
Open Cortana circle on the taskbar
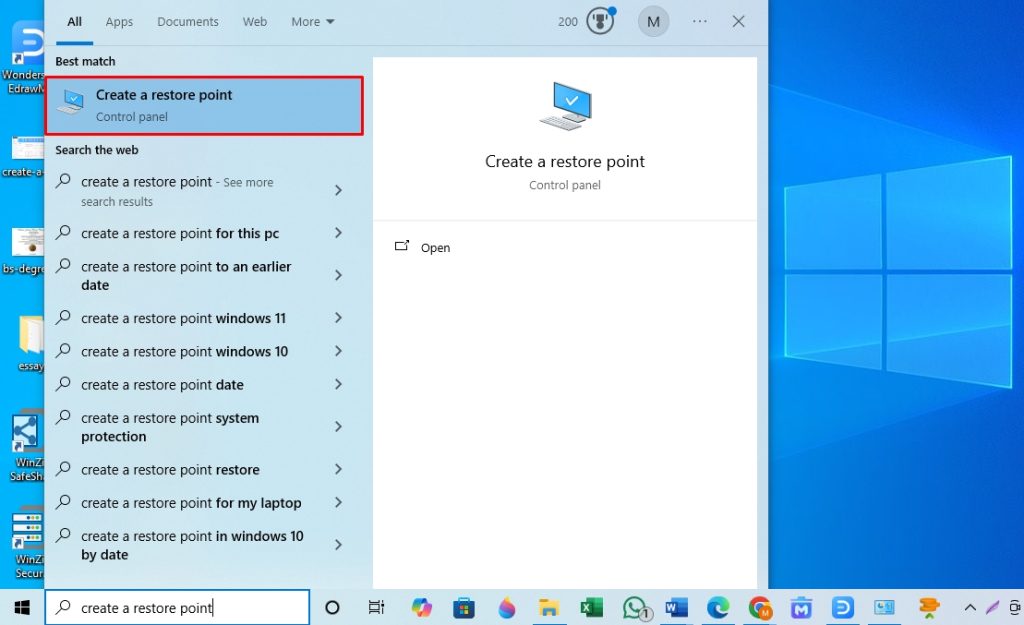332,608
